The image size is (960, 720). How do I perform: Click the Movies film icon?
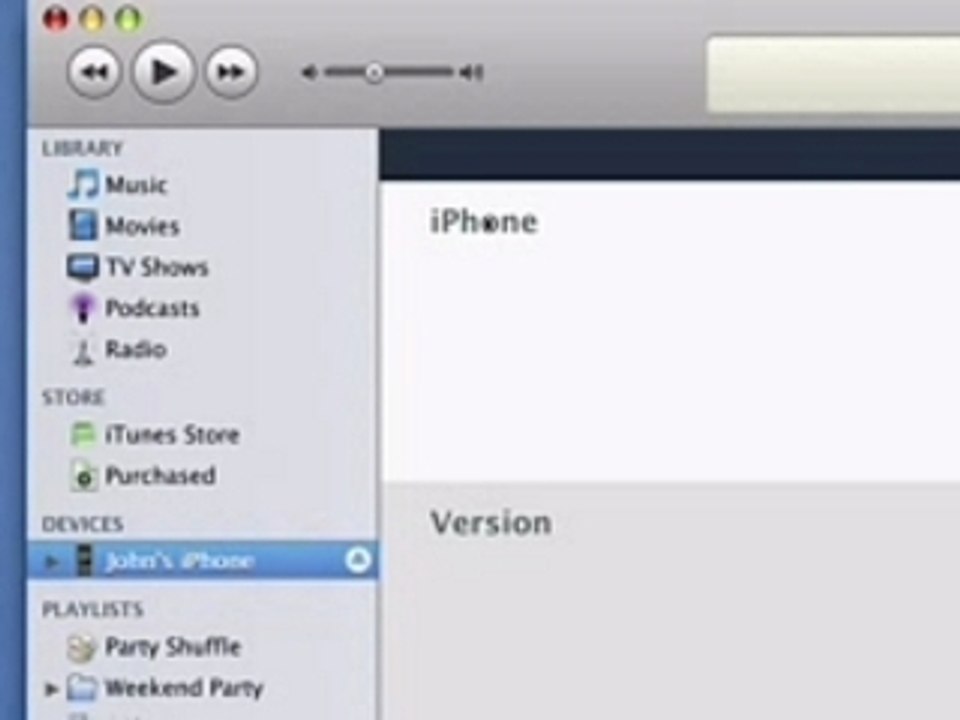tap(83, 225)
